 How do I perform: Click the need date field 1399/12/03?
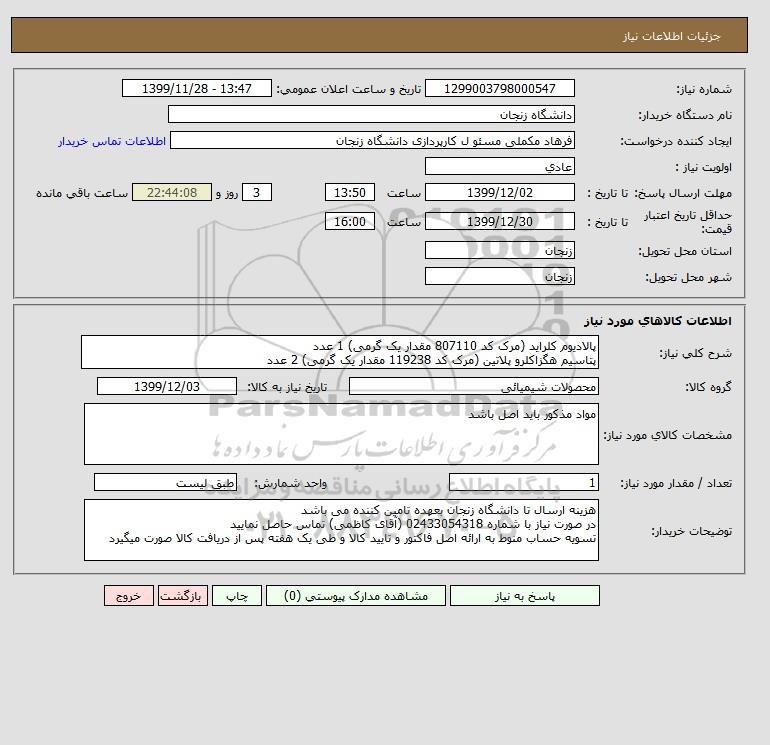click(167, 386)
